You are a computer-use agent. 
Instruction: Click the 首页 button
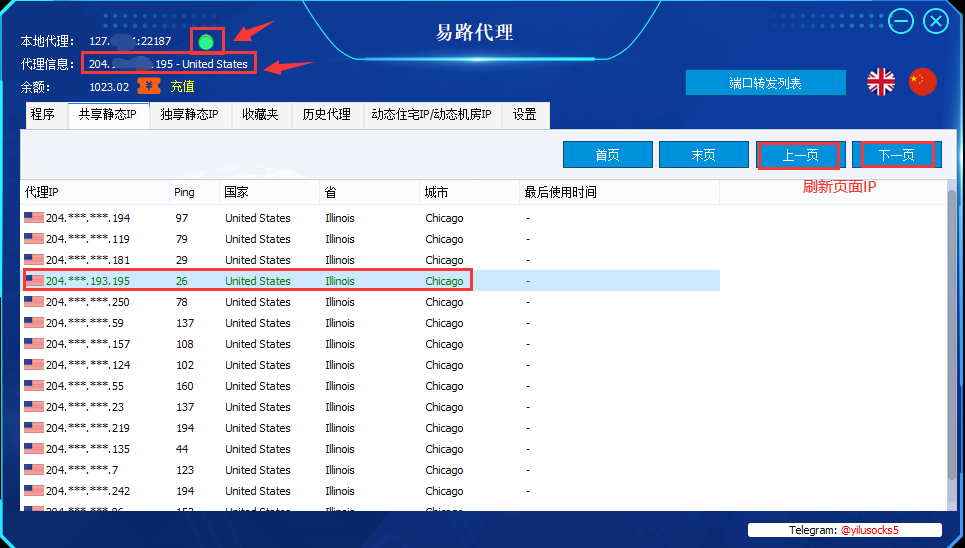click(x=608, y=155)
